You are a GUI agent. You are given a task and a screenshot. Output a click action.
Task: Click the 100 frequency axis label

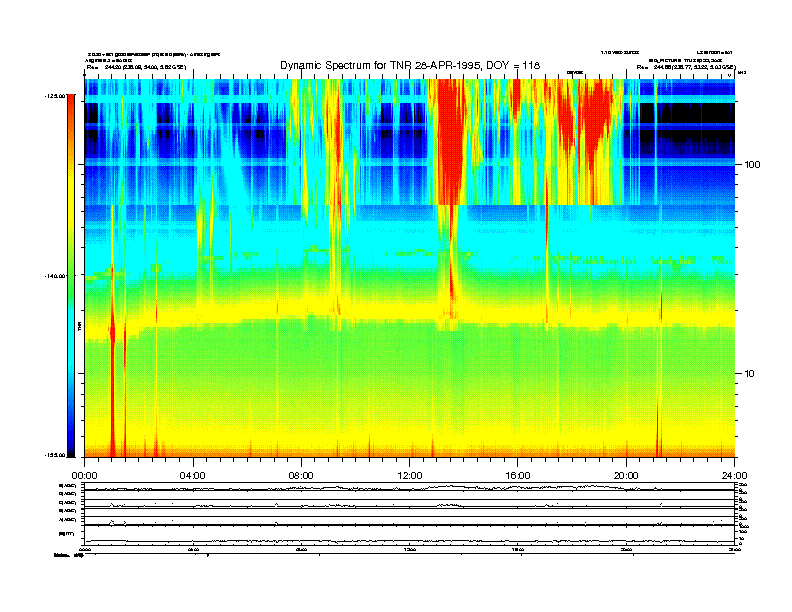(x=752, y=165)
